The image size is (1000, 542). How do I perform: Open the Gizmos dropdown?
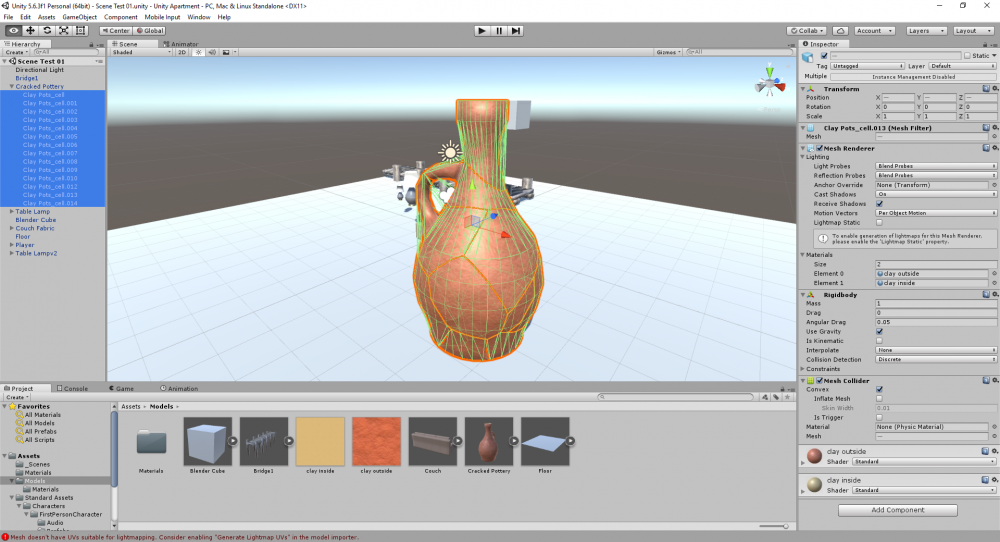click(x=668, y=52)
